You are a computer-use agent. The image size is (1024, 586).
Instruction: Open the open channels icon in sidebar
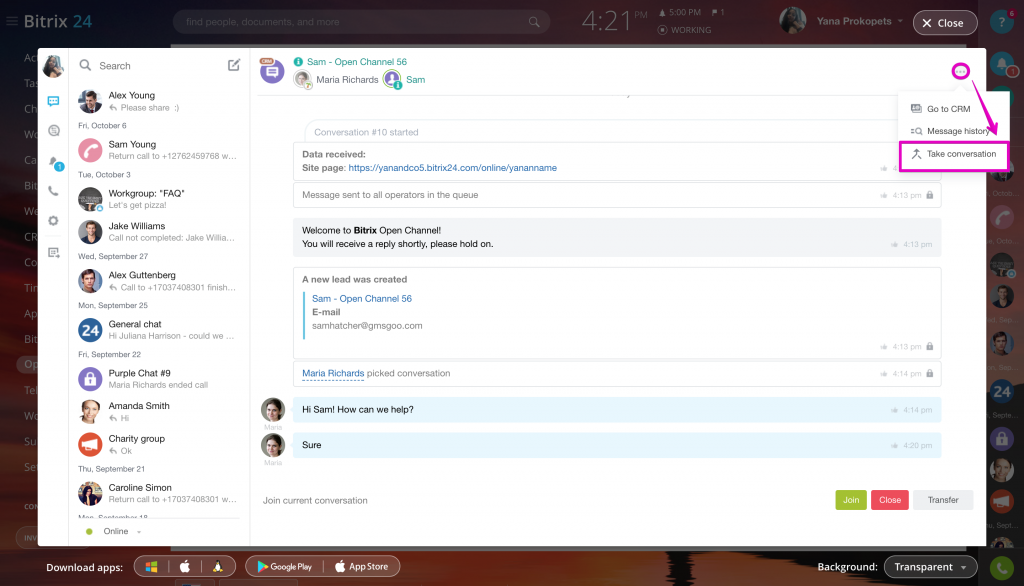click(x=54, y=131)
